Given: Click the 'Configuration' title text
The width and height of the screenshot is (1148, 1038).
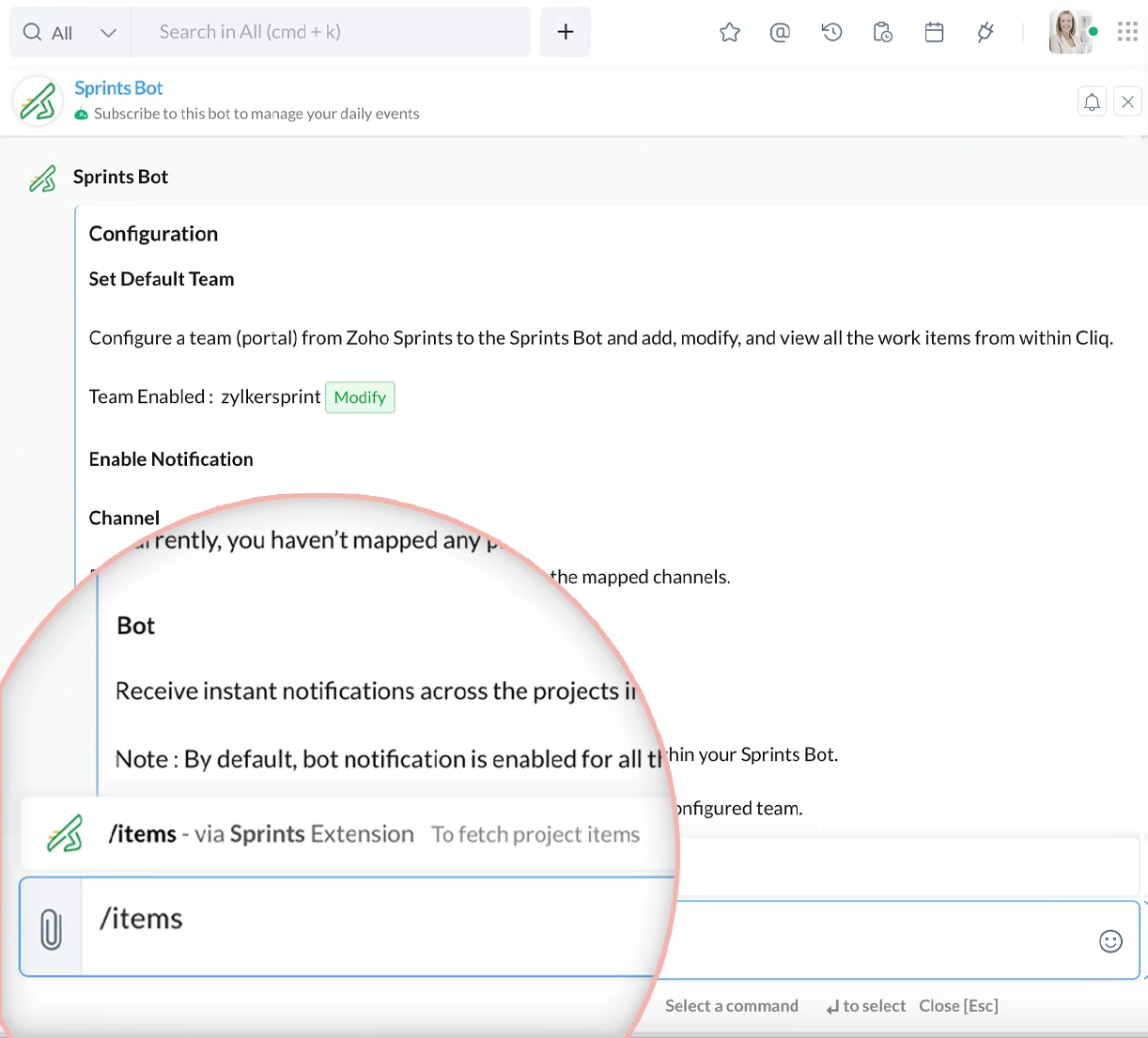Looking at the screenshot, I should (153, 234).
